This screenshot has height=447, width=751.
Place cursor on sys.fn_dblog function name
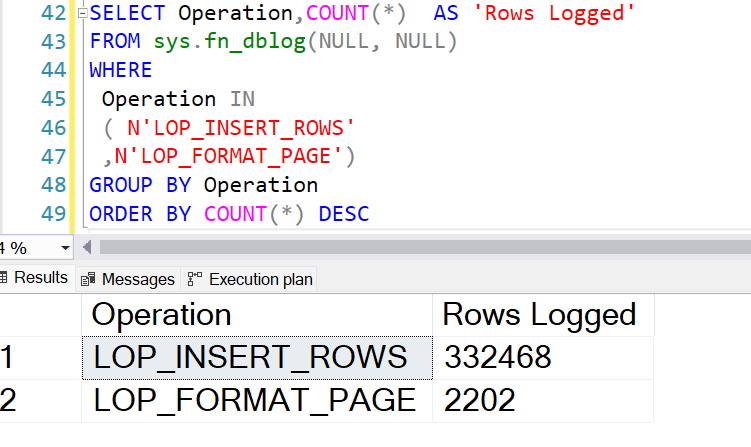[x=229, y=42]
